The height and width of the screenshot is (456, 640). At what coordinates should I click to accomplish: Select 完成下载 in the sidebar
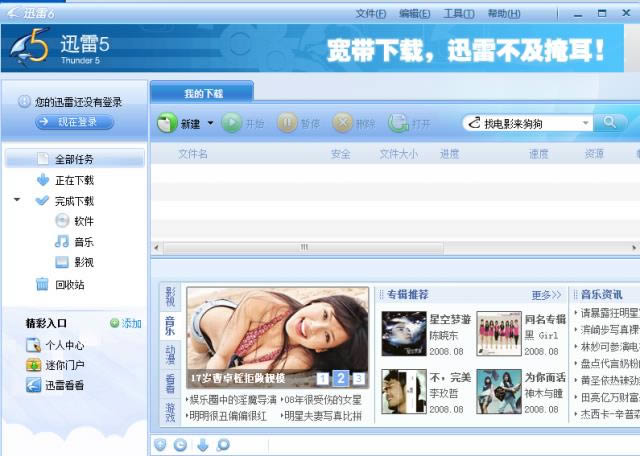point(74,201)
